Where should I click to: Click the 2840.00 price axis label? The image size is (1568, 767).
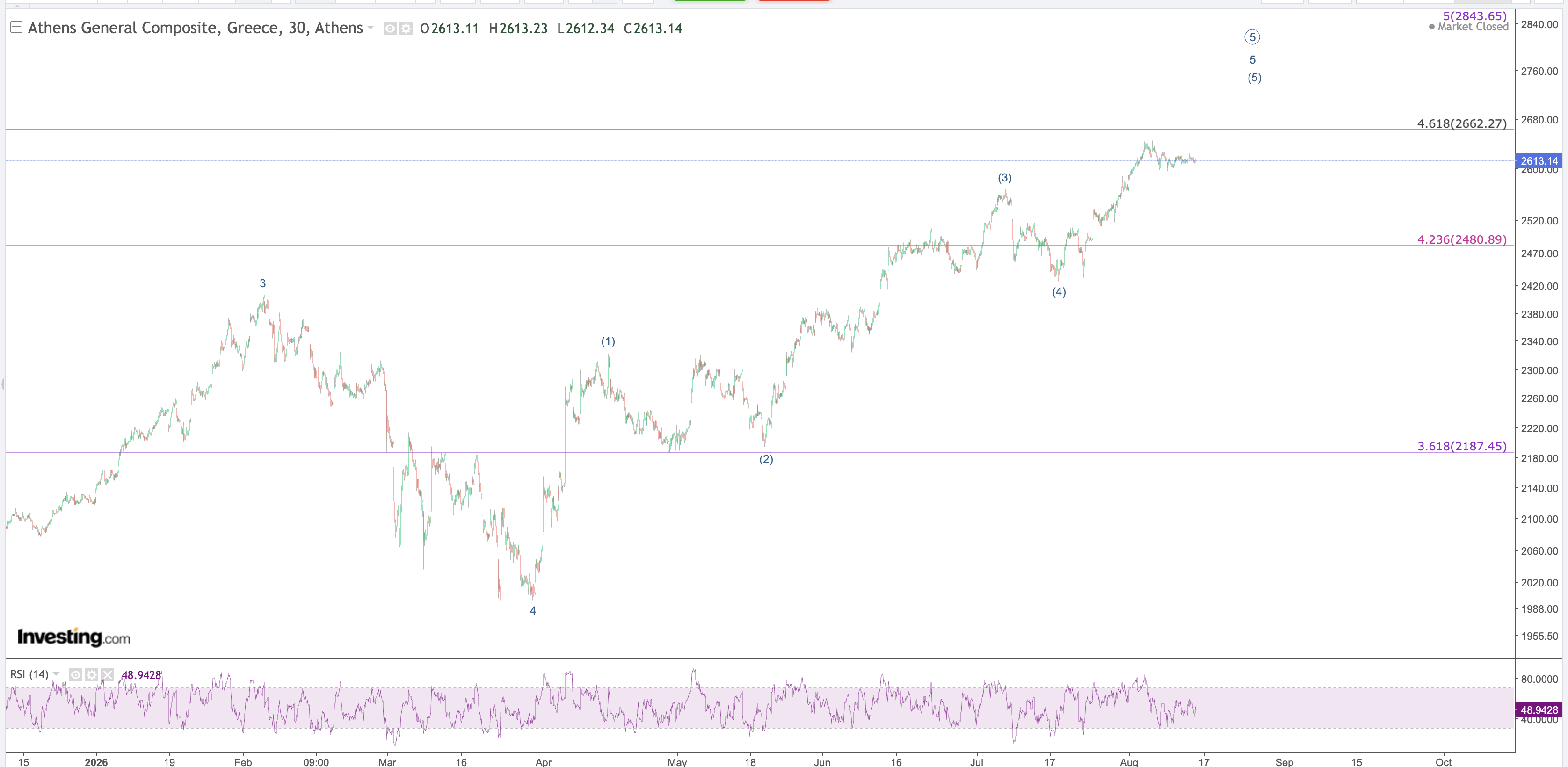tap(1539, 24)
